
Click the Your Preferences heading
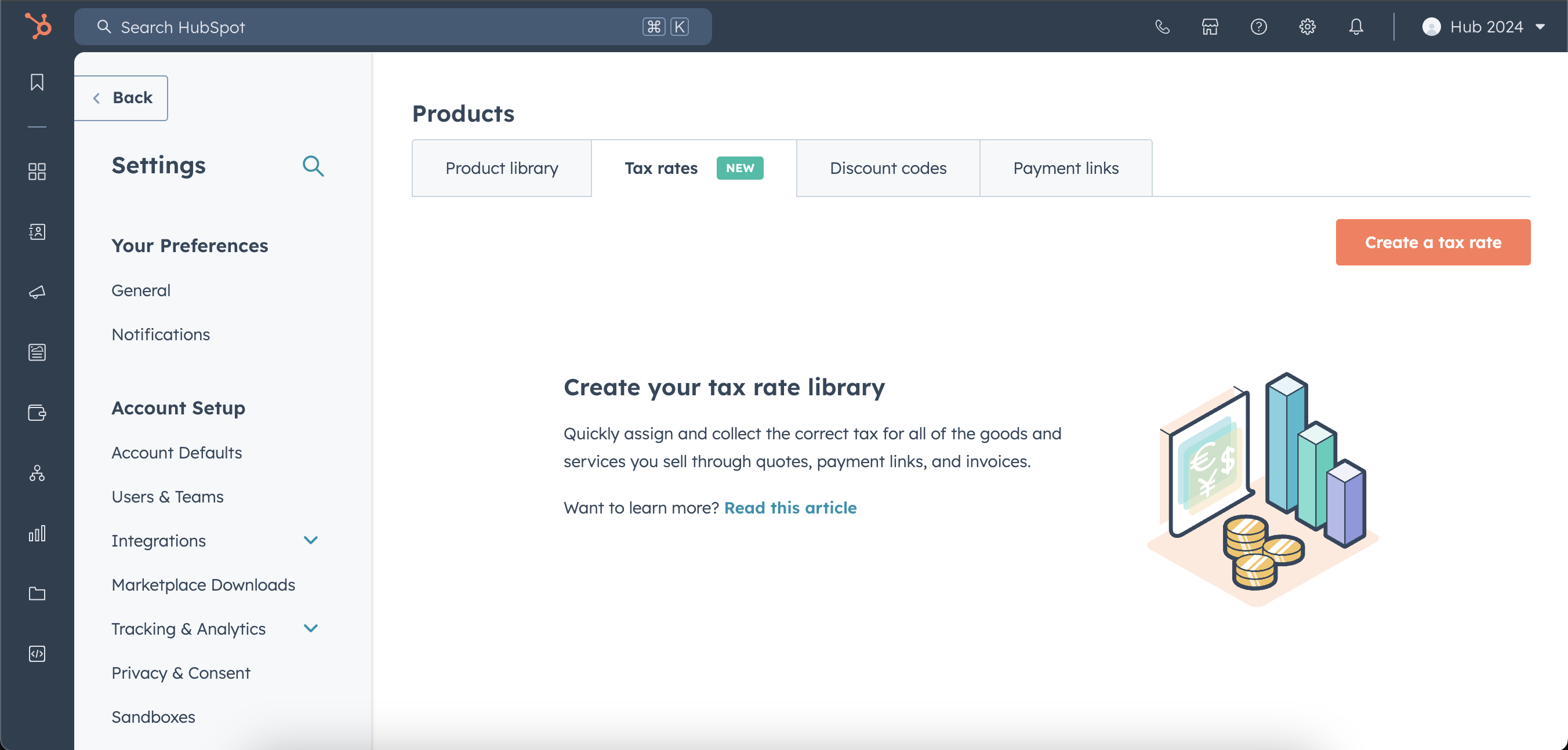pyautogui.click(x=189, y=246)
